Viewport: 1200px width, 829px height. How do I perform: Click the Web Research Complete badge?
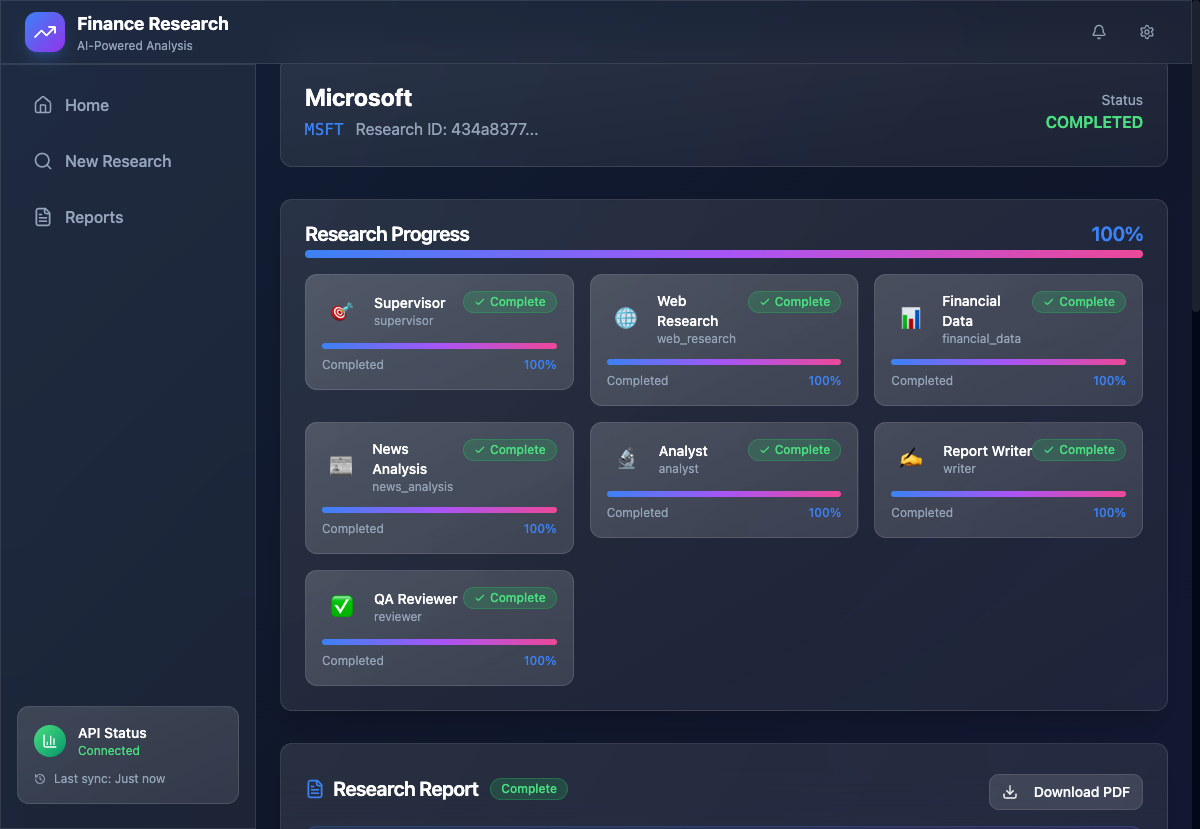point(795,302)
